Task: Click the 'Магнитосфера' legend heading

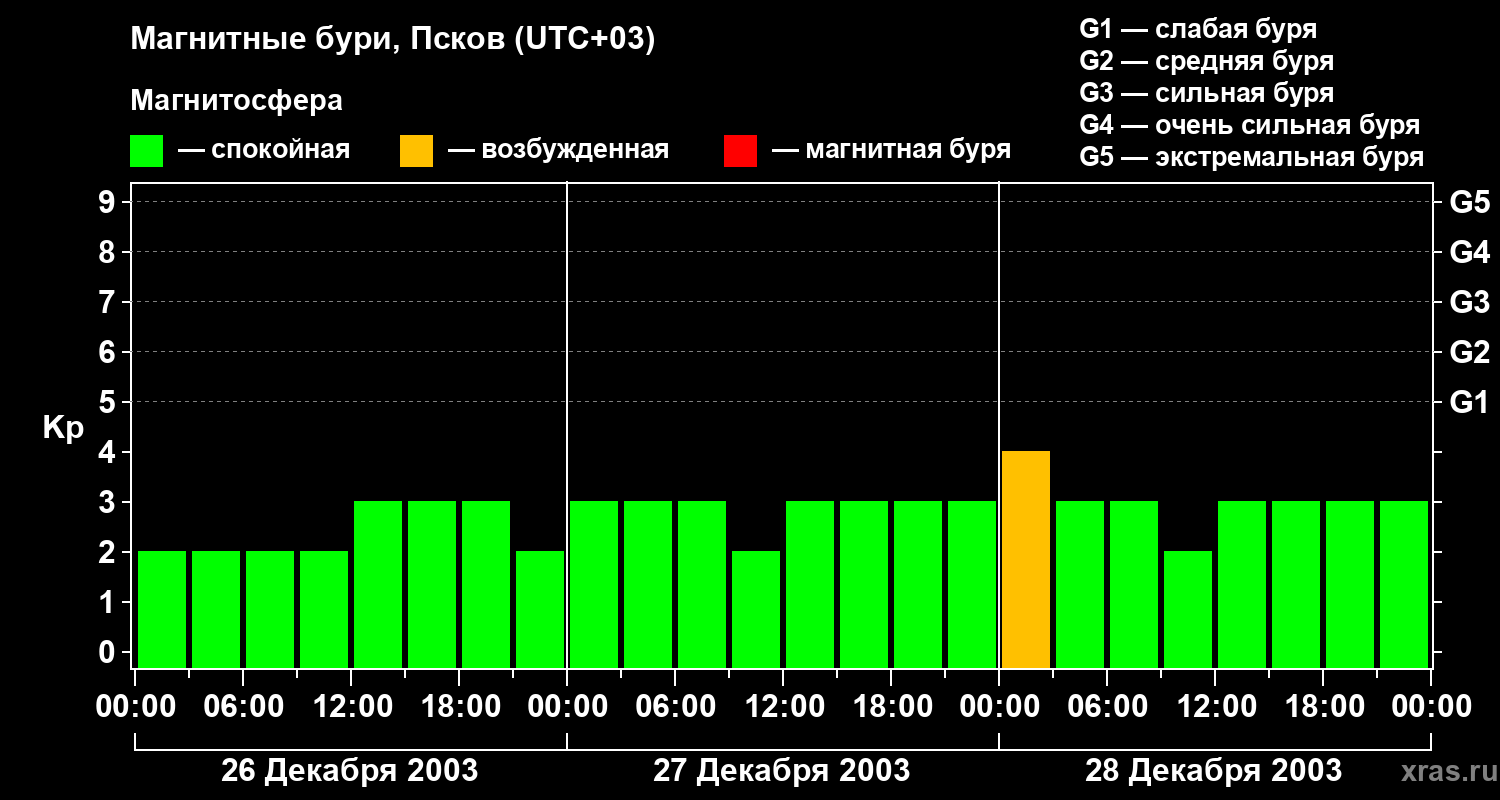Action: 237,101
